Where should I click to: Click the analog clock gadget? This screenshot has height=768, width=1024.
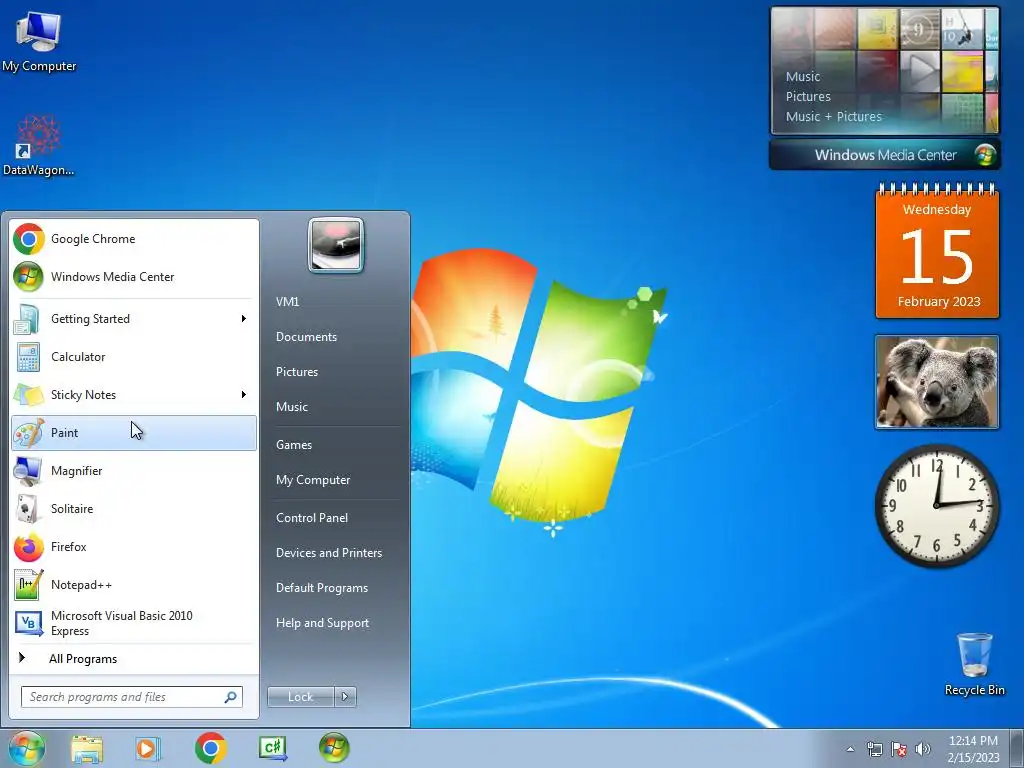937,506
